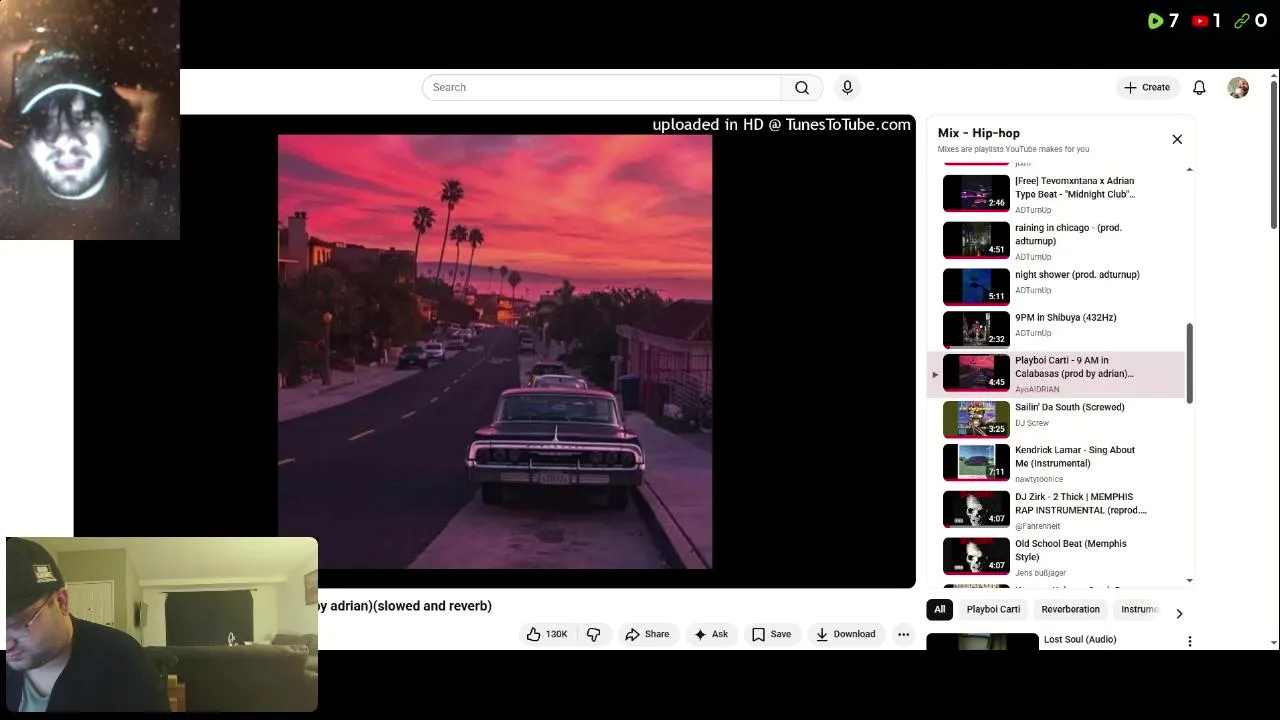The height and width of the screenshot is (720, 1280).
Task: Play night shower (prod. adturnup) thumbnail
Action: point(976,286)
